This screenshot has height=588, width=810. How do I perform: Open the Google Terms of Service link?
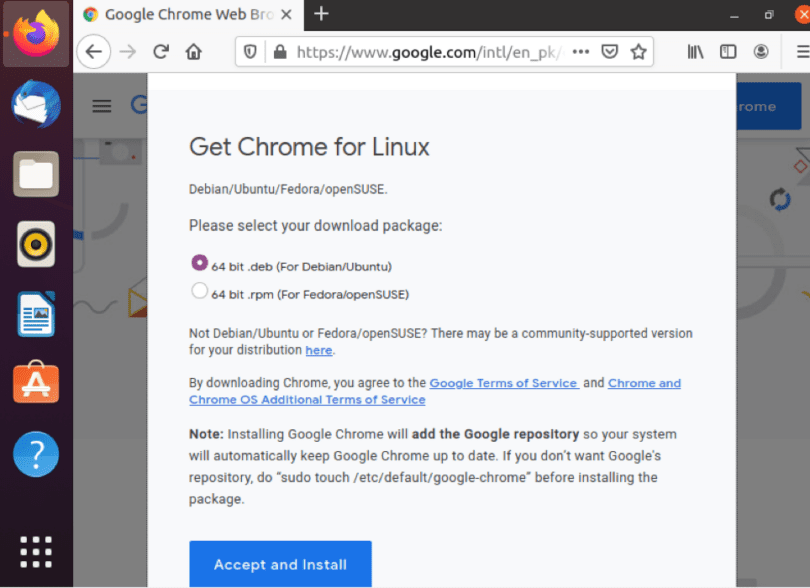(503, 383)
